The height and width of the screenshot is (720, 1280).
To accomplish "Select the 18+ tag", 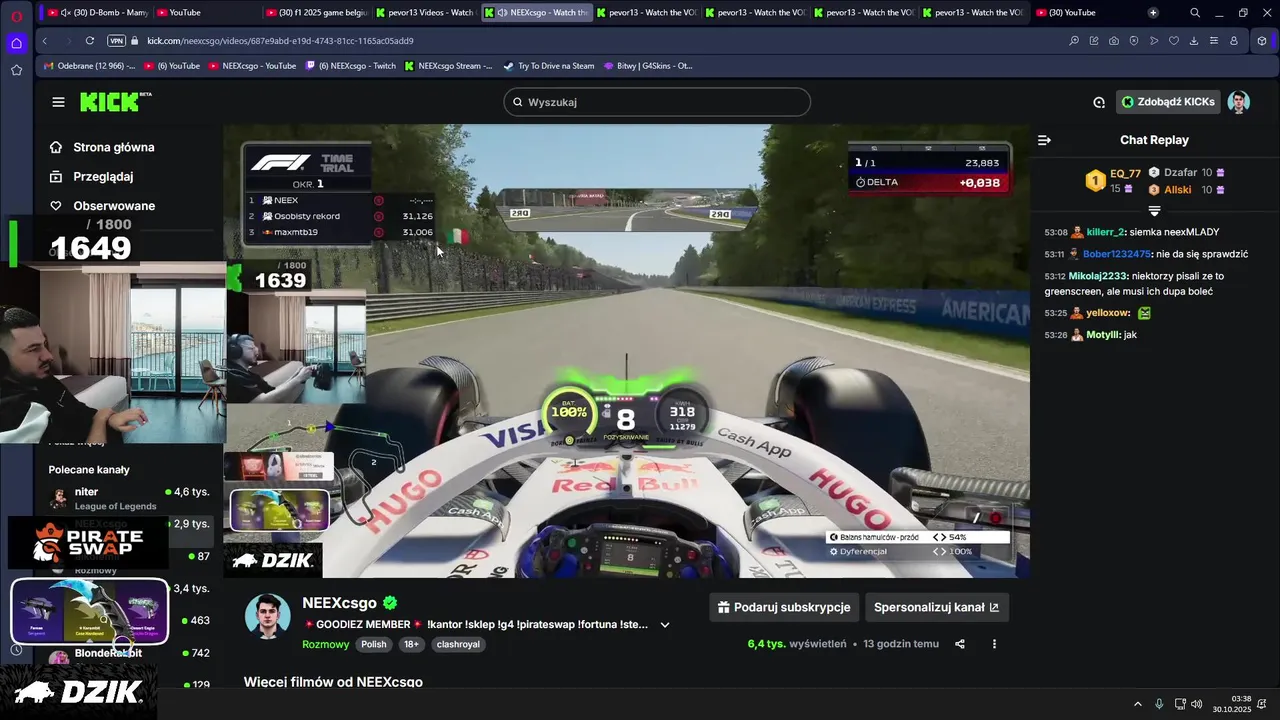I will (x=411, y=645).
